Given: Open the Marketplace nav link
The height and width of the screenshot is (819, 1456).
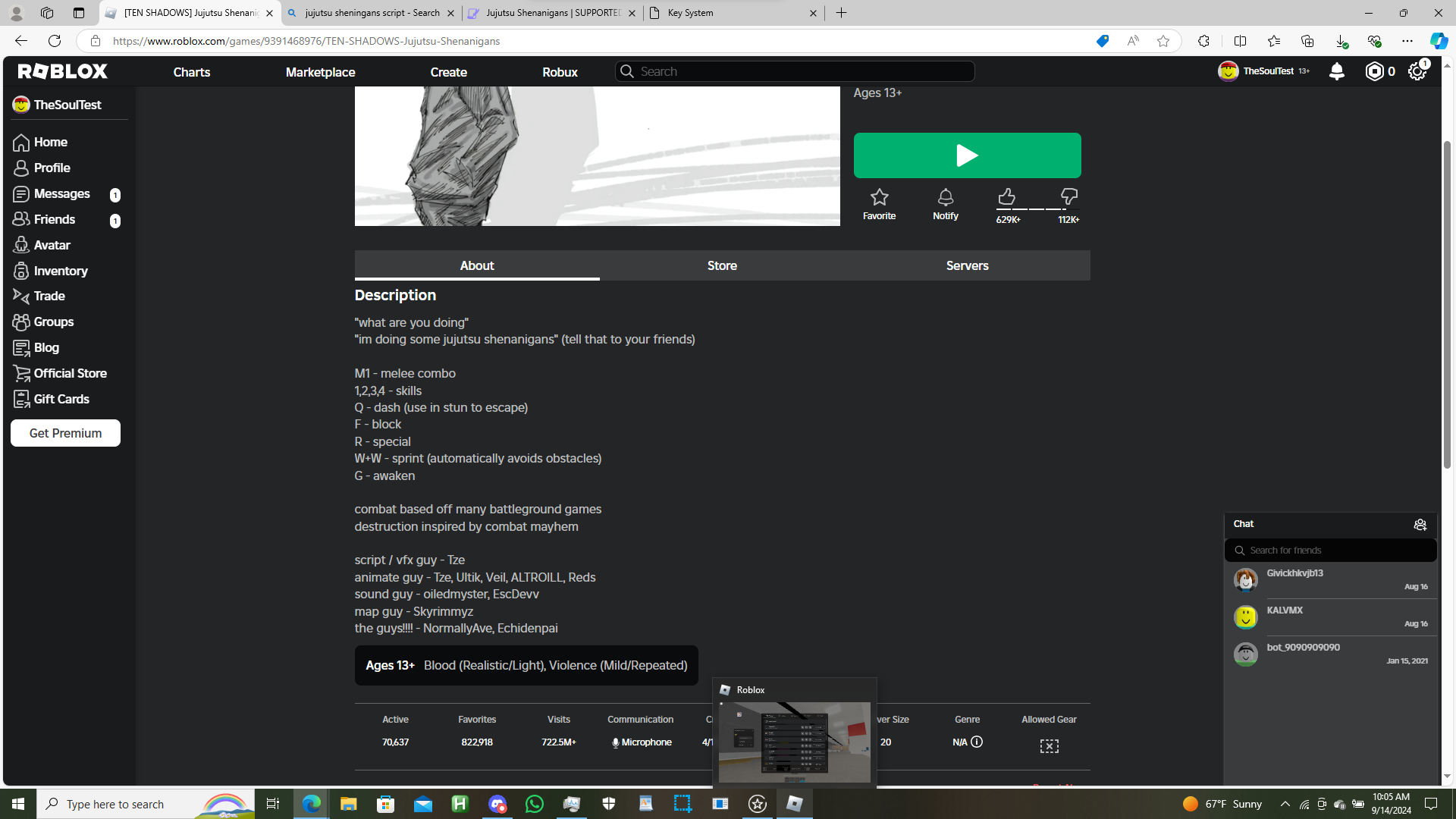Looking at the screenshot, I should tap(320, 72).
